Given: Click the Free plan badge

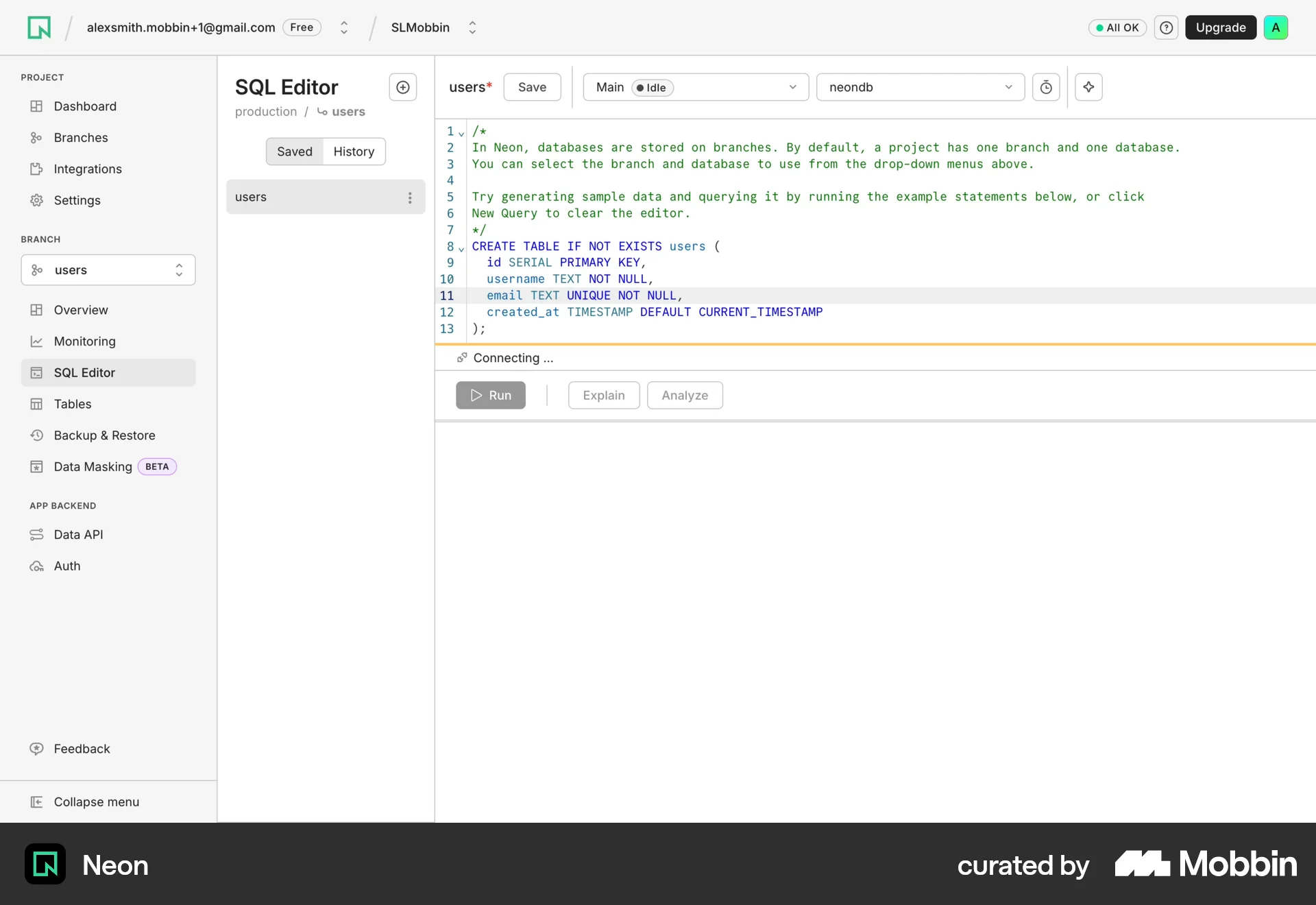Looking at the screenshot, I should 302,27.
